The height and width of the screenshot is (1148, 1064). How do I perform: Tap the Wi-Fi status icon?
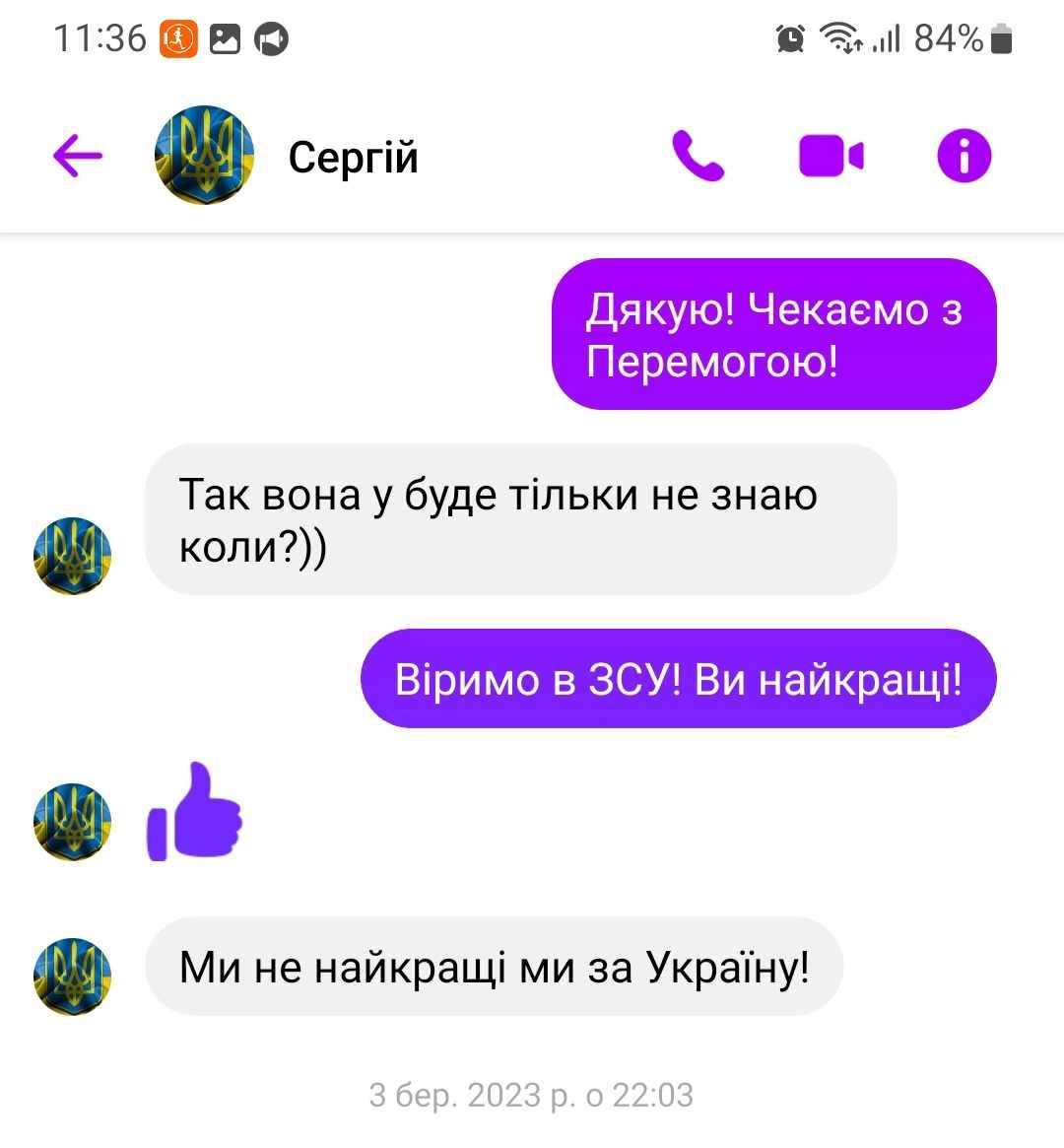(x=840, y=38)
